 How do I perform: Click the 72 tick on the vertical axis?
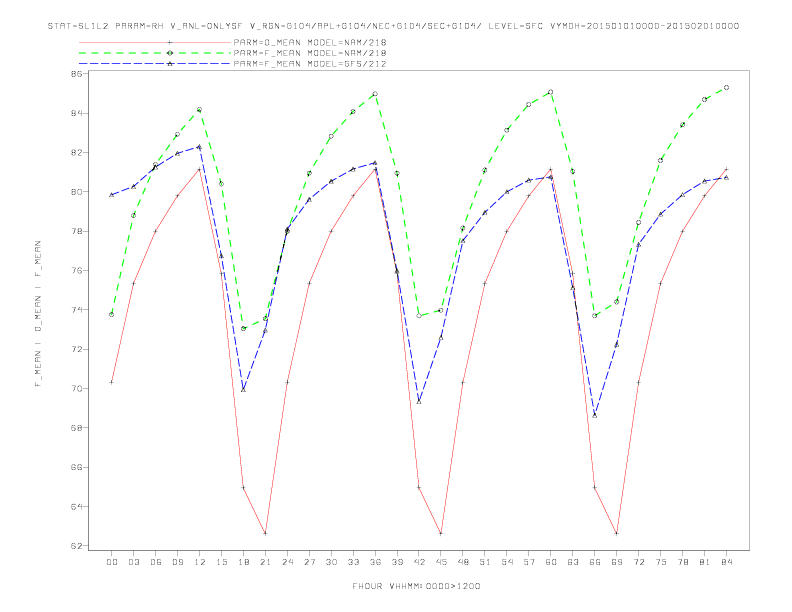pos(76,349)
